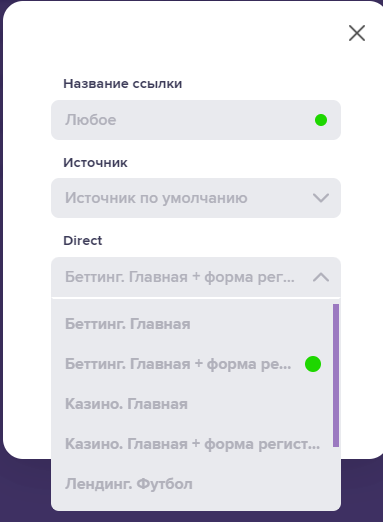Expand the Источник dropdown via its chevron
Image resolution: width=383 pixels, height=522 pixels.
pyautogui.click(x=321, y=198)
